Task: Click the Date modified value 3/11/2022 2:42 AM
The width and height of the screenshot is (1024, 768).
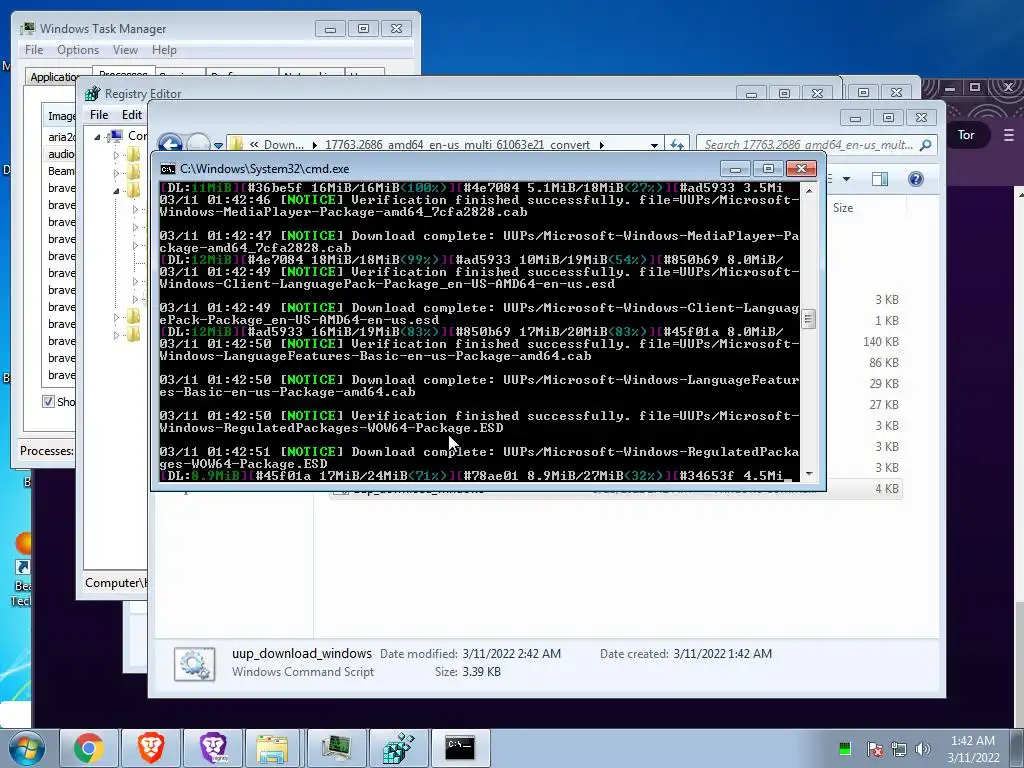Action: tap(511, 653)
